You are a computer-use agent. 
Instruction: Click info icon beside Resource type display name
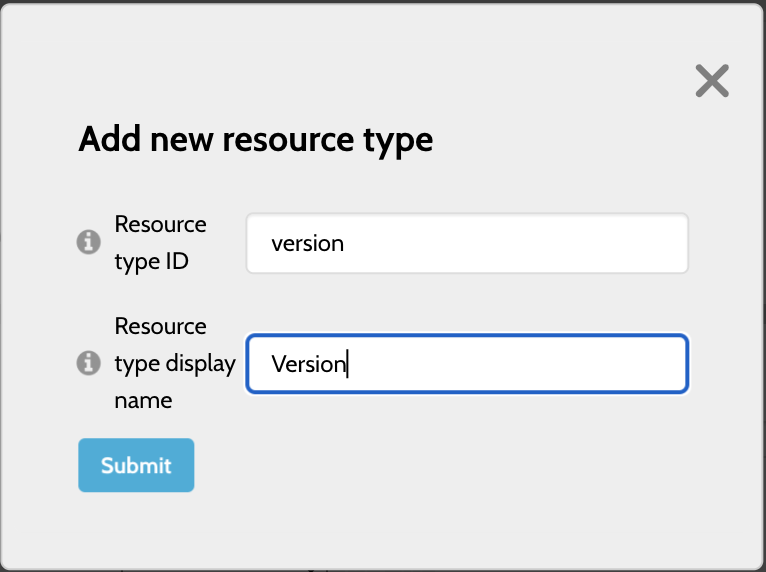[x=88, y=363]
